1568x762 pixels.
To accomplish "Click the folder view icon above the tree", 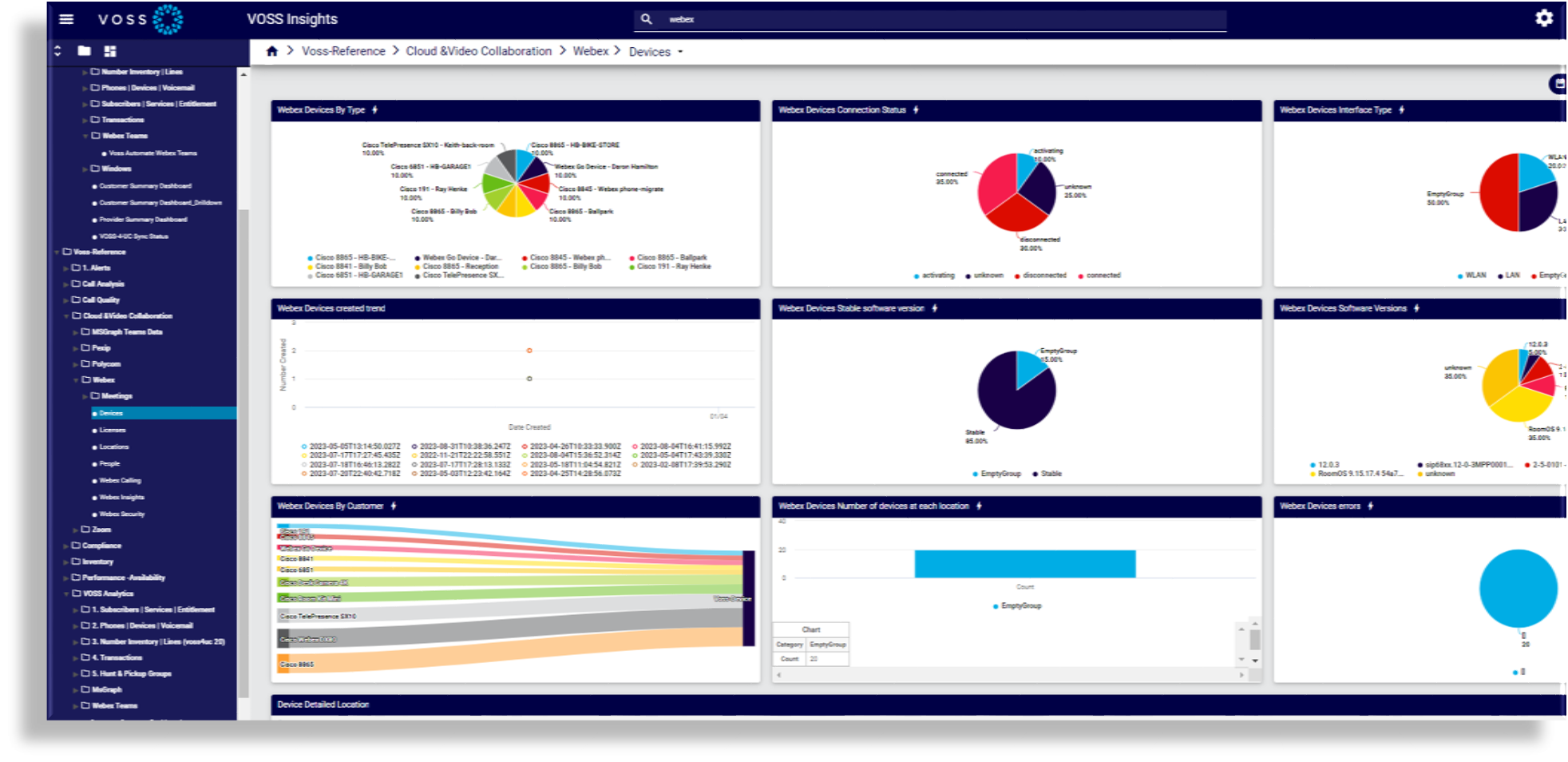I will [x=84, y=51].
